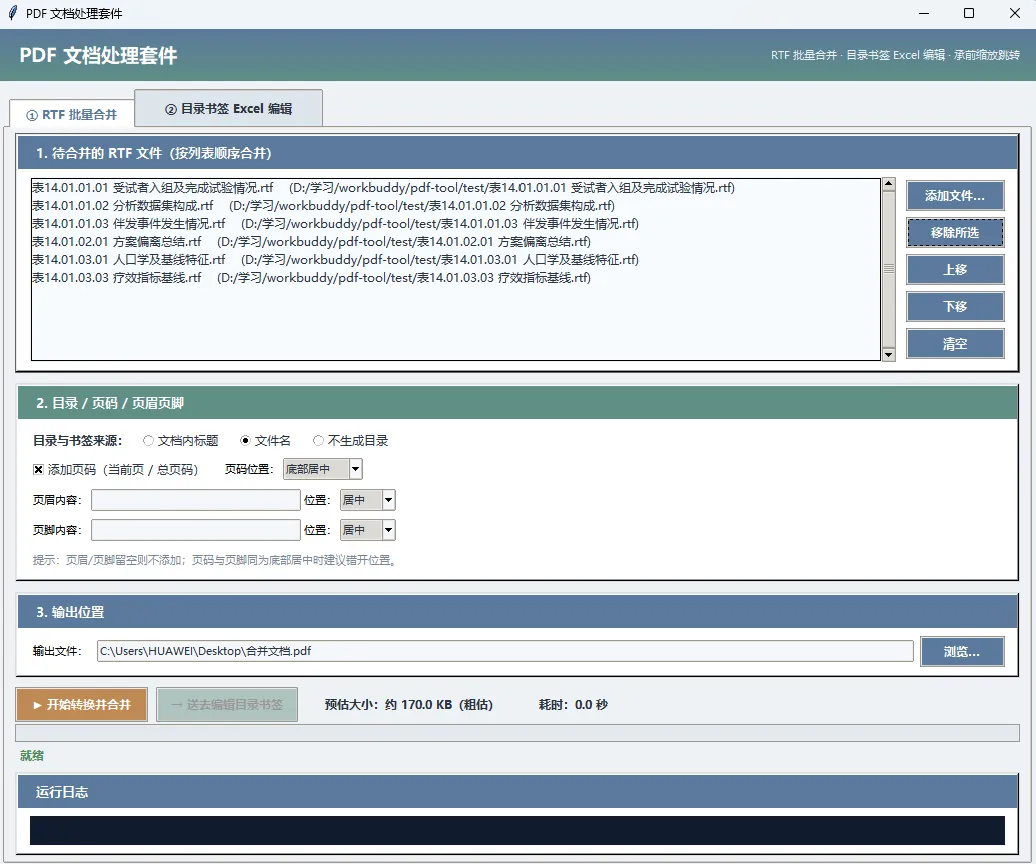This screenshot has width=1036, height=864.
Task: Click the file list scrollbar thumb
Action: click(889, 269)
